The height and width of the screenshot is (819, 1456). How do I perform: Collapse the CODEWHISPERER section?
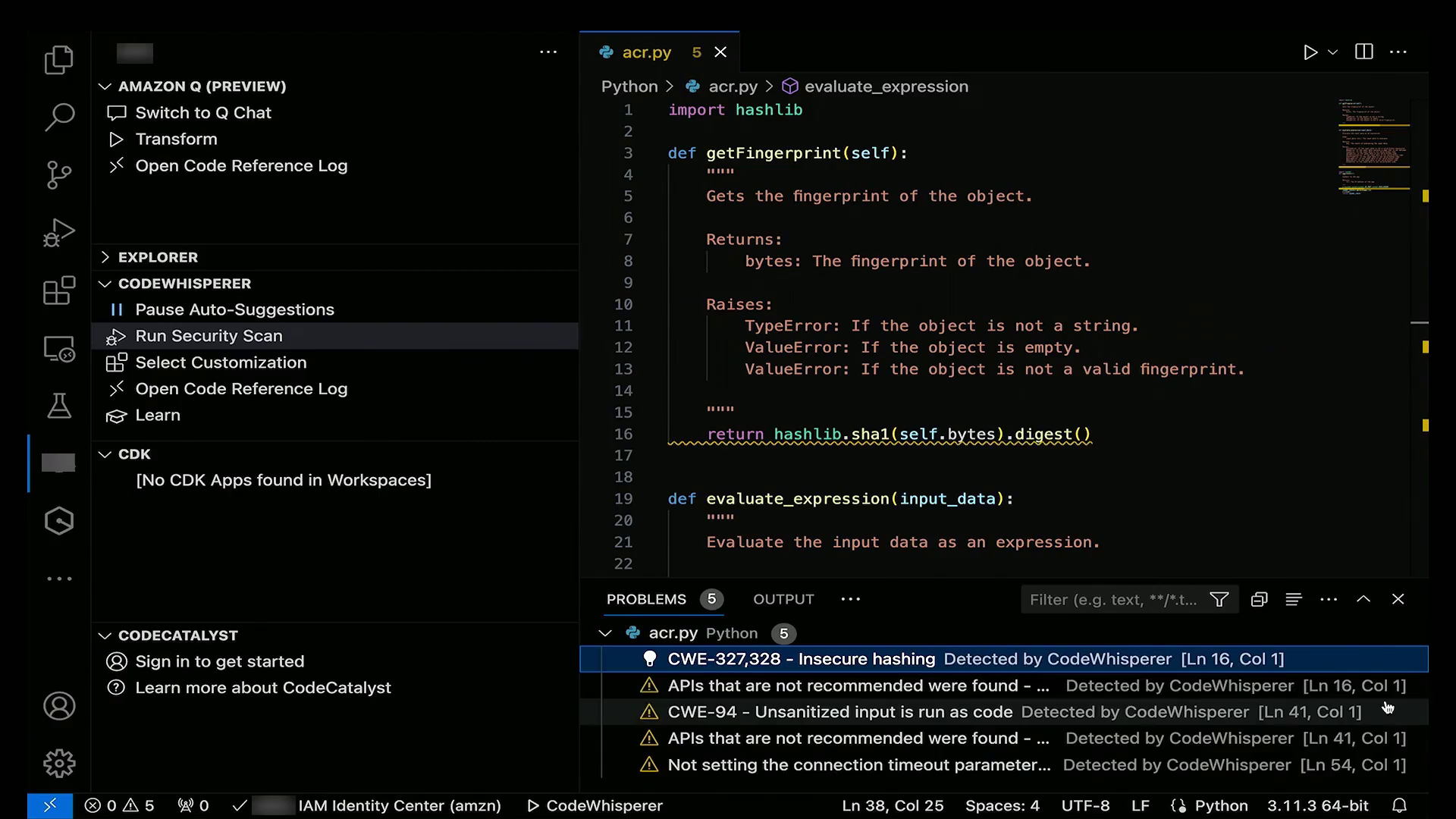click(x=184, y=284)
